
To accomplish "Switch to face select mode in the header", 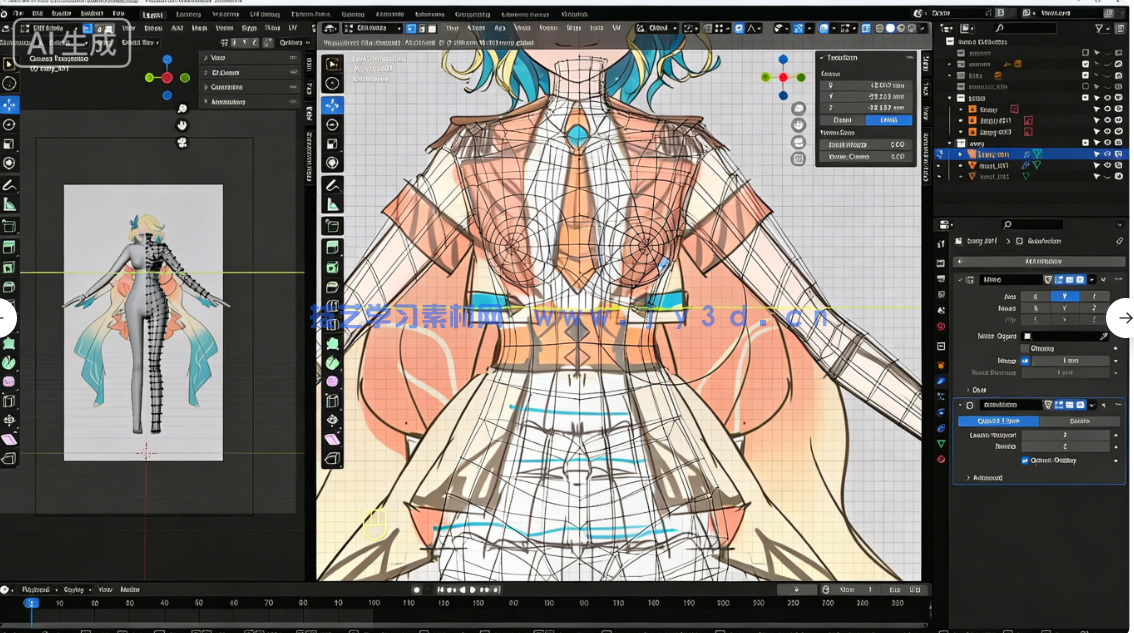I will point(434,29).
